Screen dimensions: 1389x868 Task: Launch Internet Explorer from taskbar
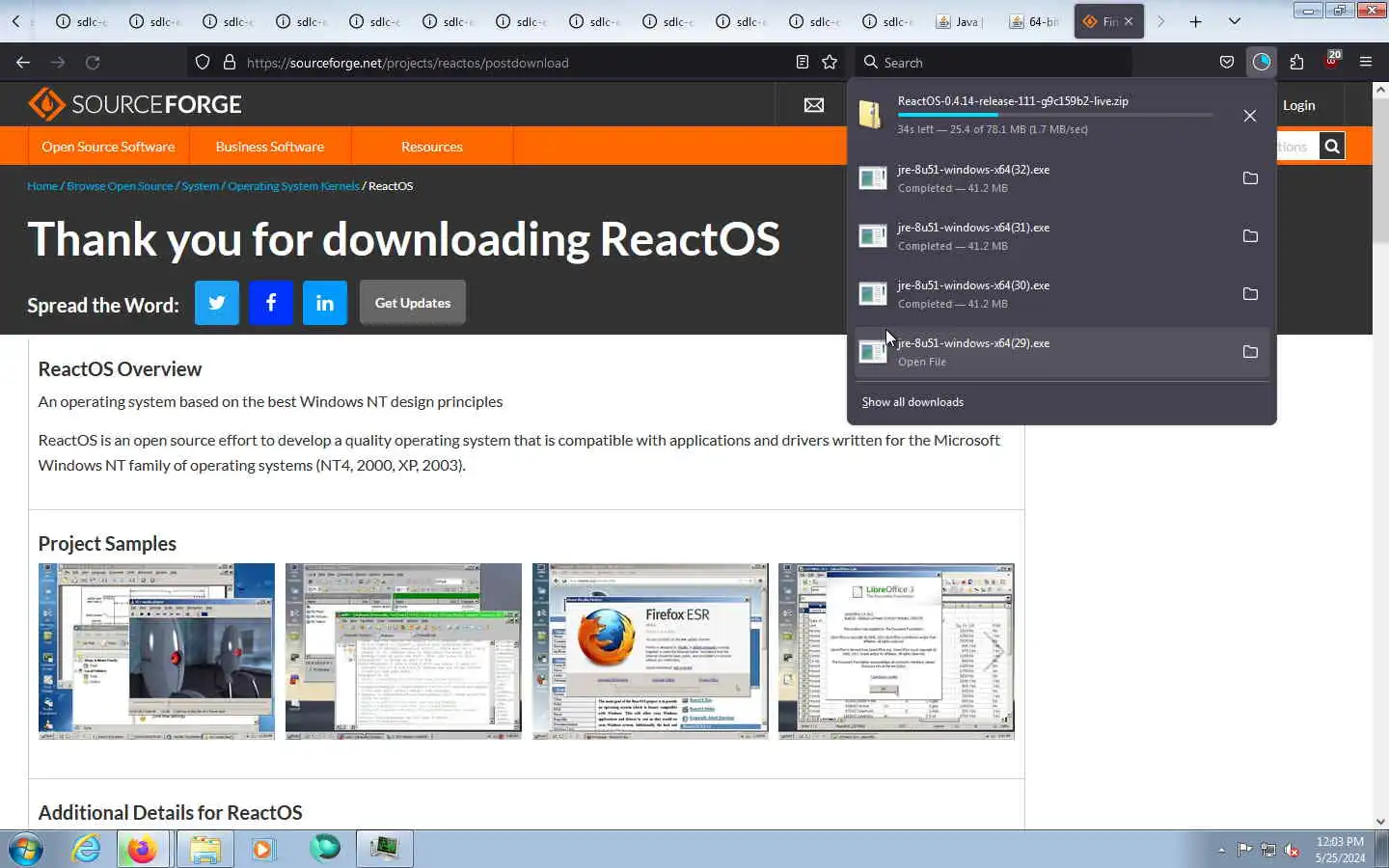pyautogui.click(x=86, y=849)
